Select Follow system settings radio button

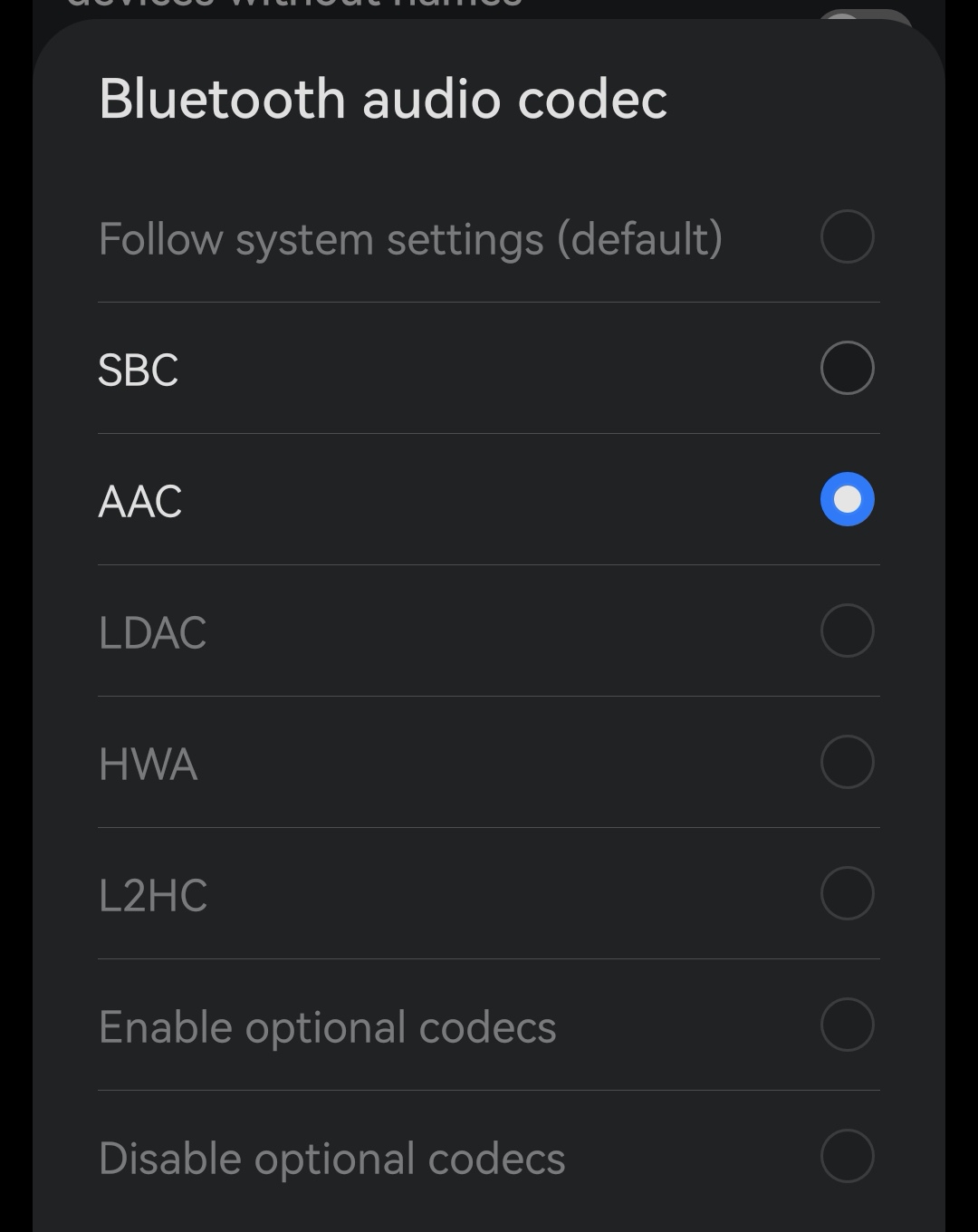847,236
